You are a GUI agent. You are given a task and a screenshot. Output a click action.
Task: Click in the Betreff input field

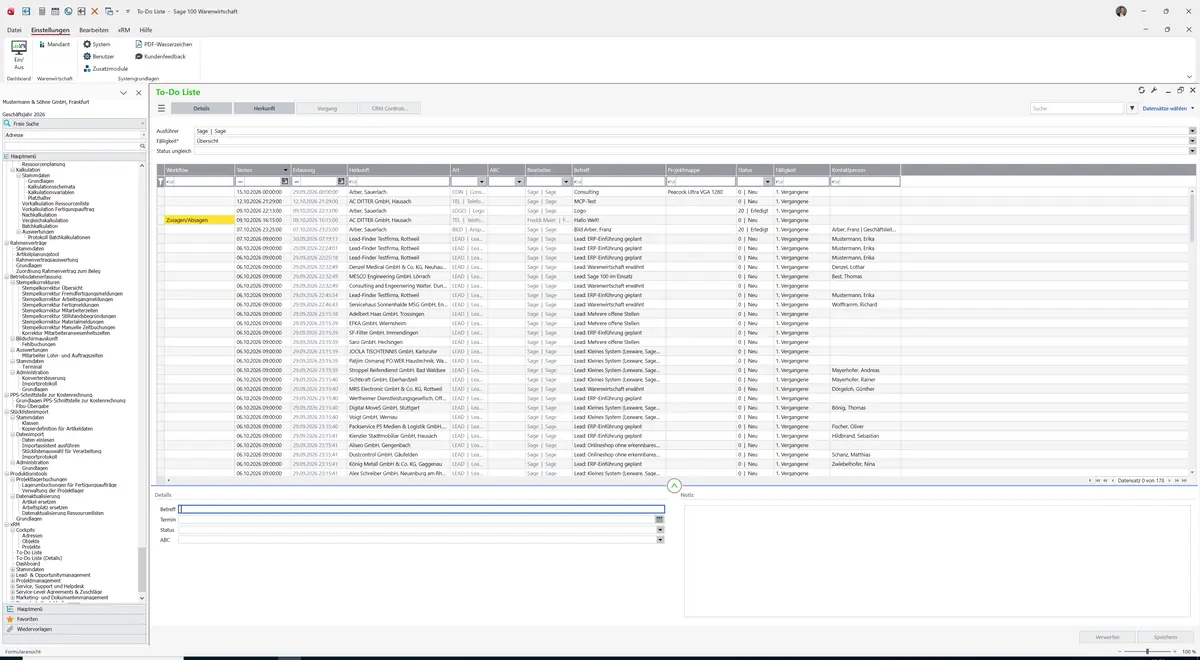pos(421,509)
